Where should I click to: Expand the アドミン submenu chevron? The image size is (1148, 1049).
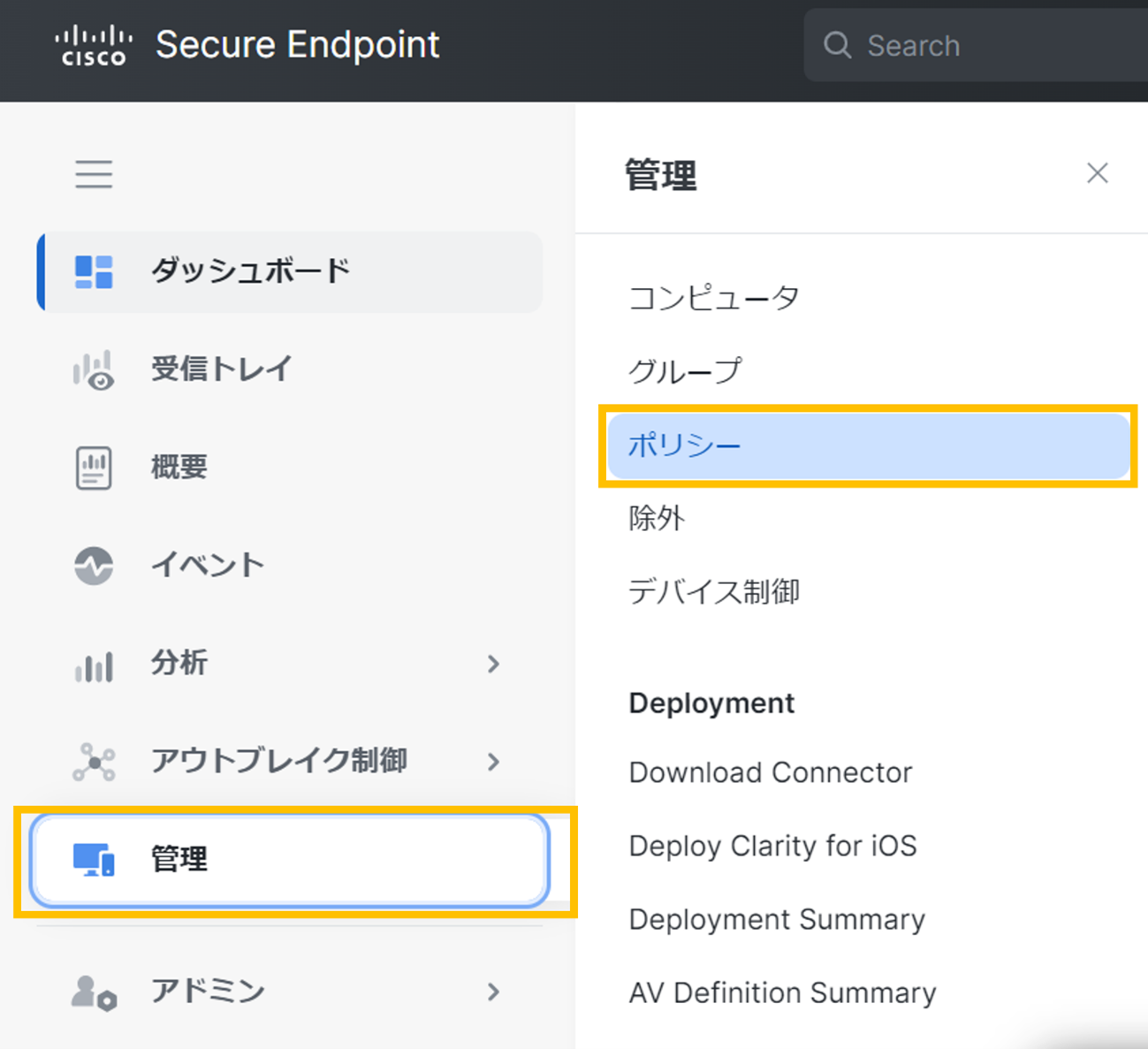click(493, 992)
